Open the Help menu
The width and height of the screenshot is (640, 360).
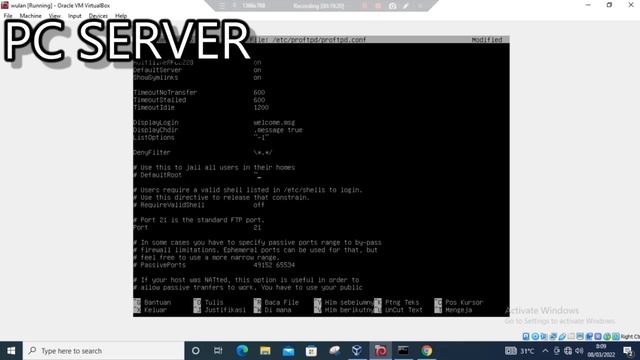pyautogui.click(x=121, y=16)
